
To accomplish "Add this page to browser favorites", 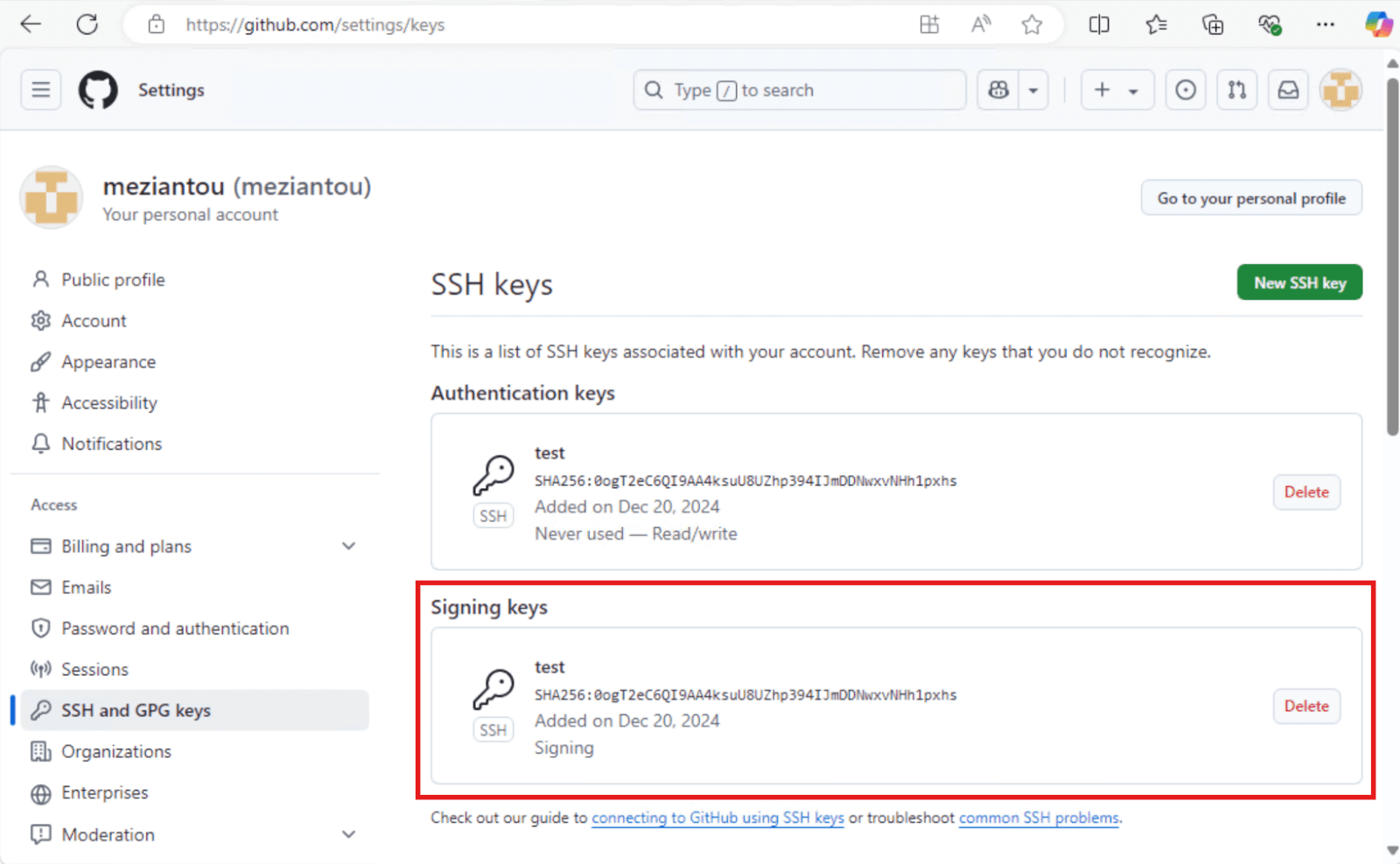I will tap(1032, 24).
